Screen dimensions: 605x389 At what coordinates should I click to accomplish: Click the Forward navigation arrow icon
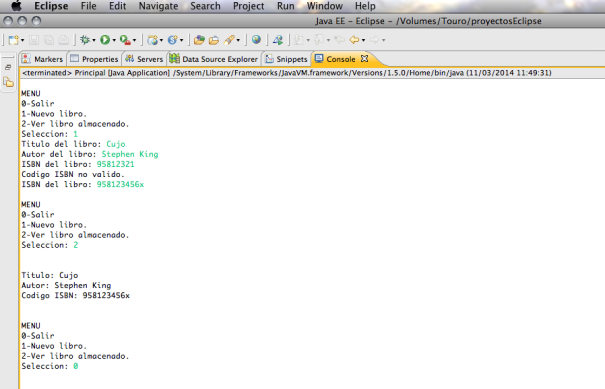click(x=374, y=40)
